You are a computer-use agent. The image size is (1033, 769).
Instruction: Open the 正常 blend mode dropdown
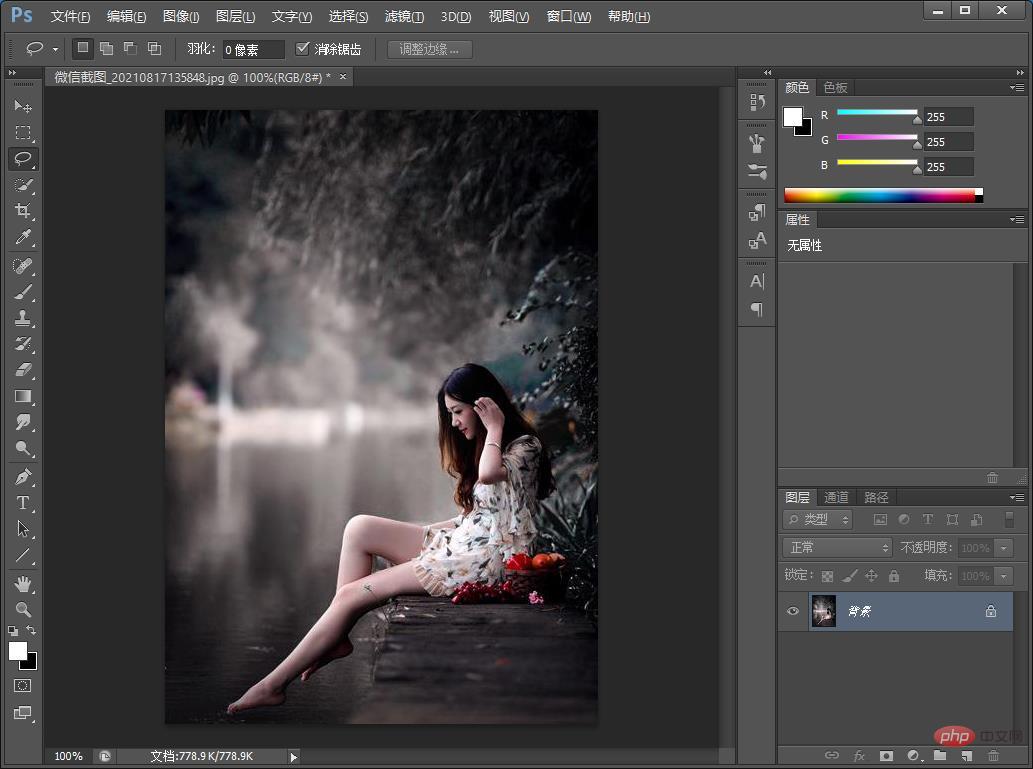click(837, 548)
